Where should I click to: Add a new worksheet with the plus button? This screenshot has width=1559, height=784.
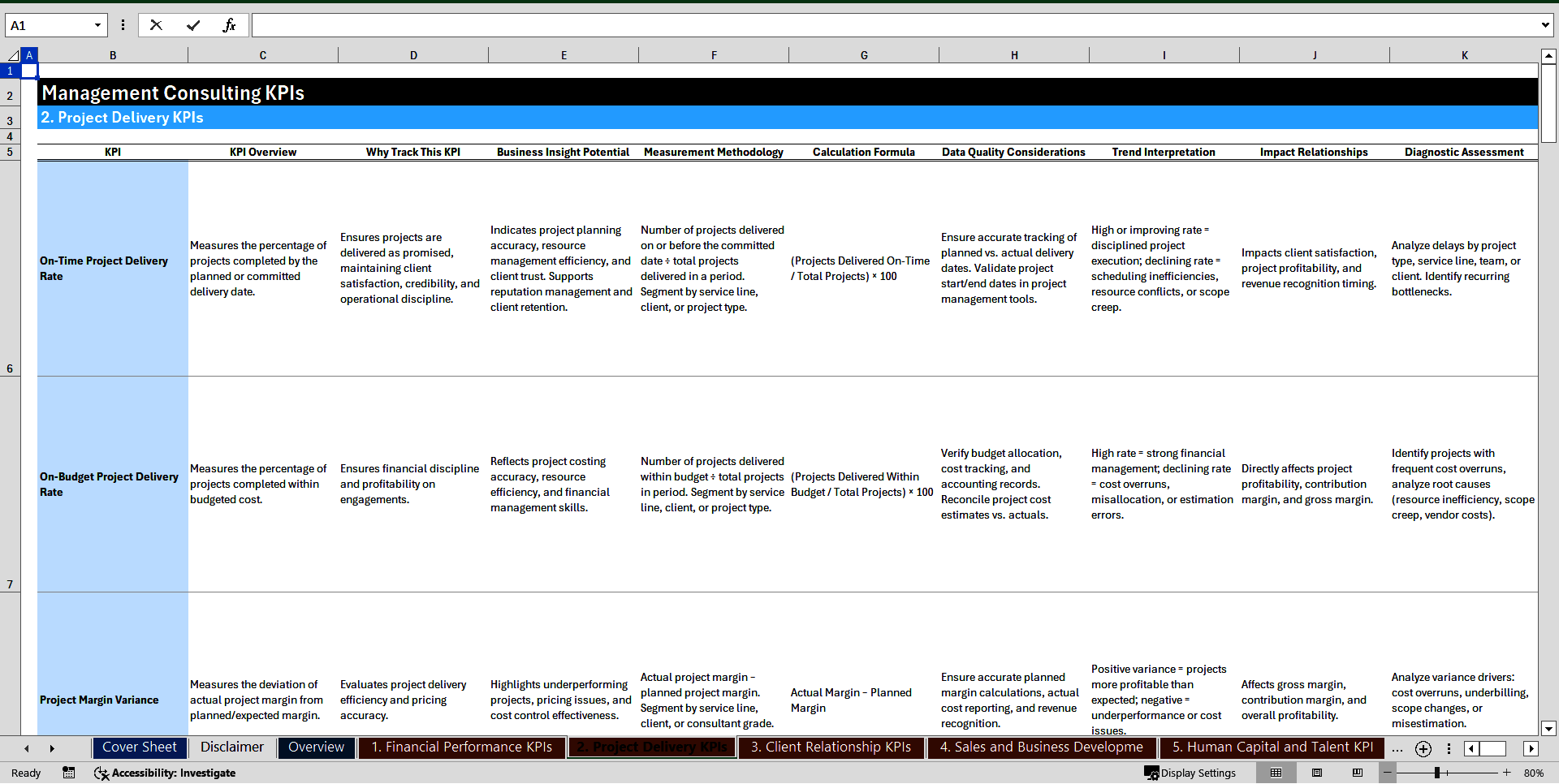coord(1423,748)
